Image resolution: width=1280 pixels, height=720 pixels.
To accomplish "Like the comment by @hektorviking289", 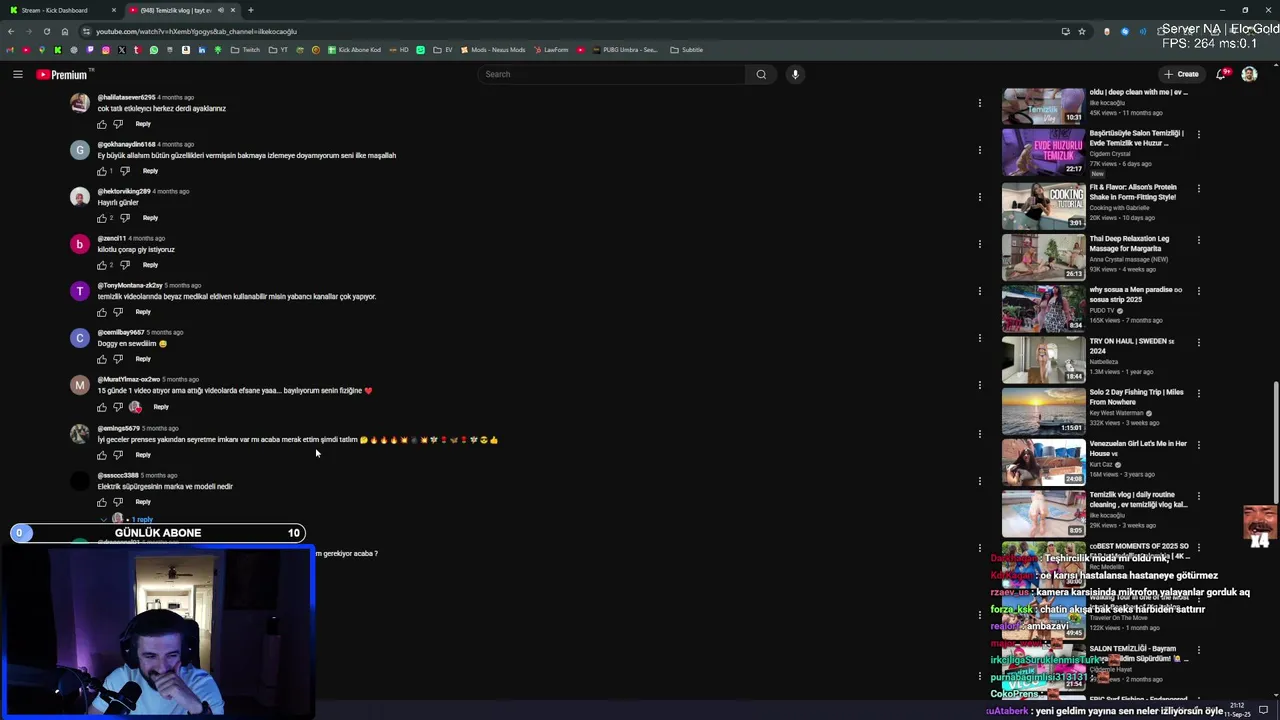I will click(101, 218).
